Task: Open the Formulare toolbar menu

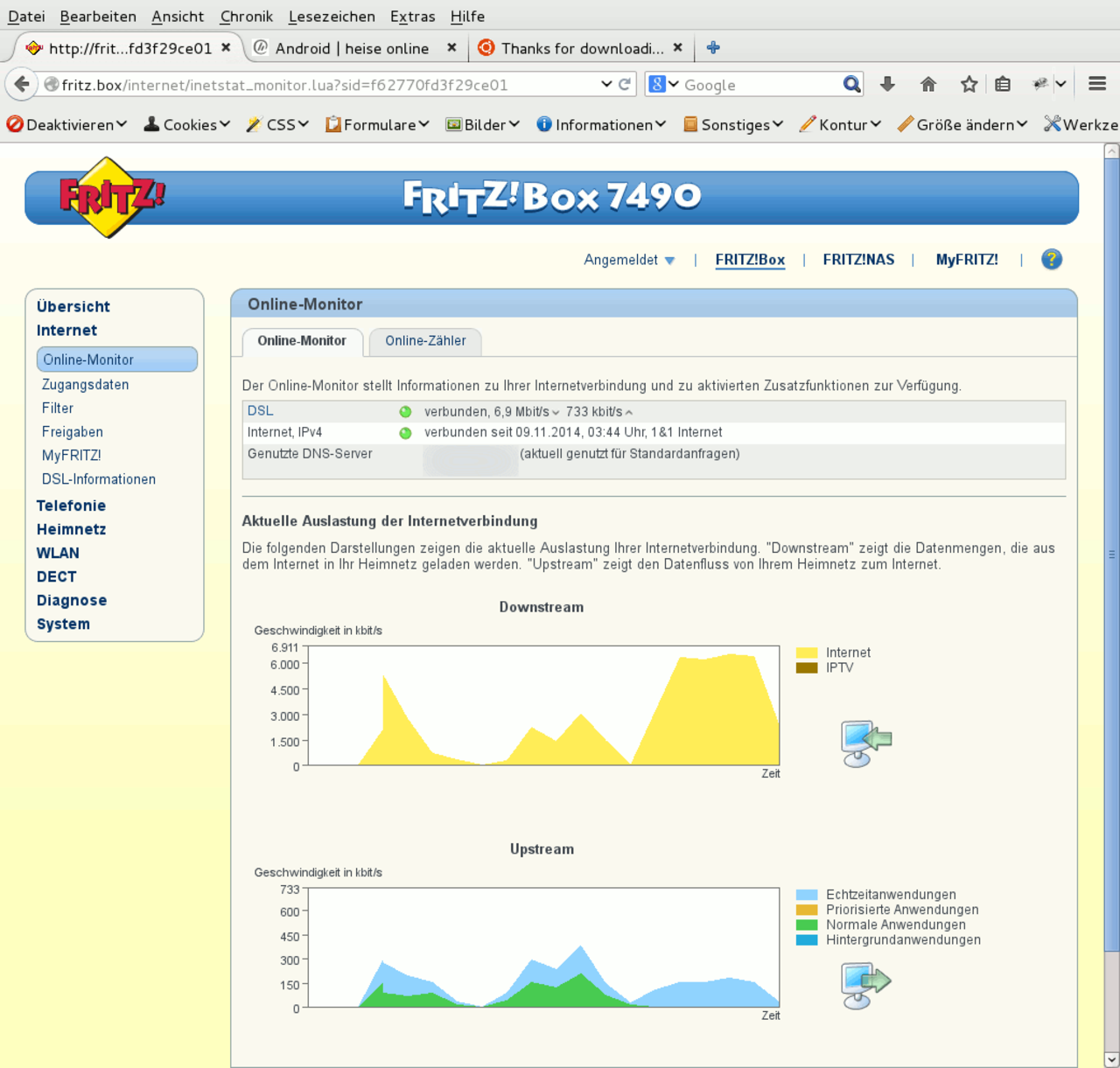Action: click(377, 124)
